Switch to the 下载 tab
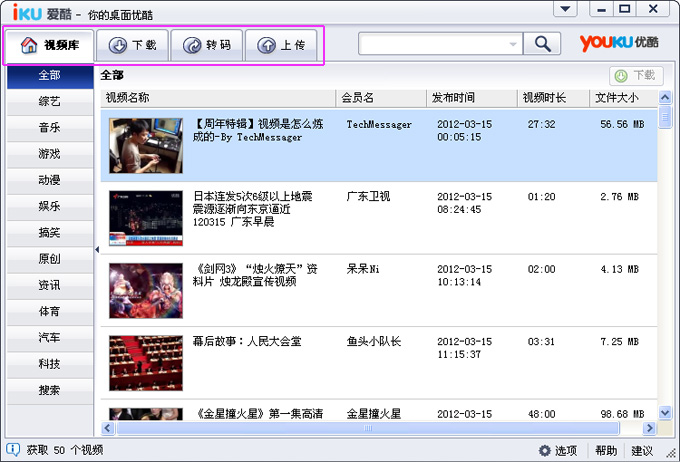The height and width of the screenshot is (462, 680). tap(133, 45)
